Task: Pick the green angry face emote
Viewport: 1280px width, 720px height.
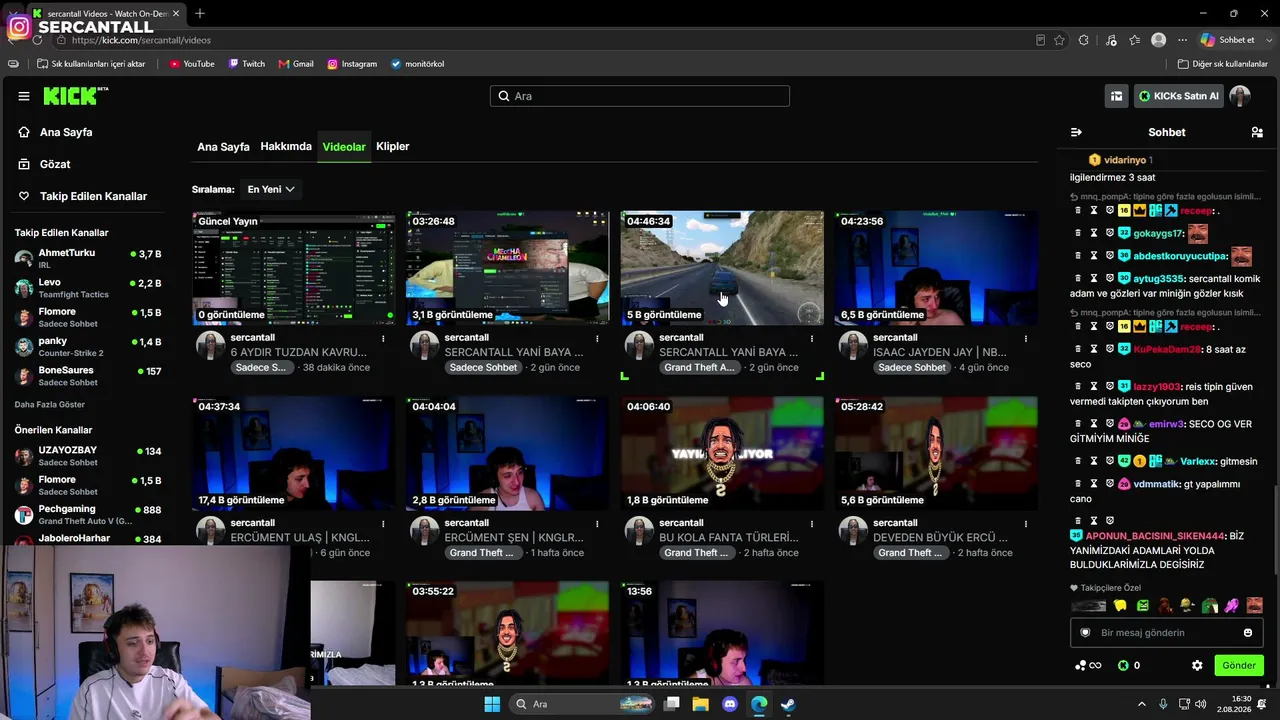Action: (x=1143, y=605)
